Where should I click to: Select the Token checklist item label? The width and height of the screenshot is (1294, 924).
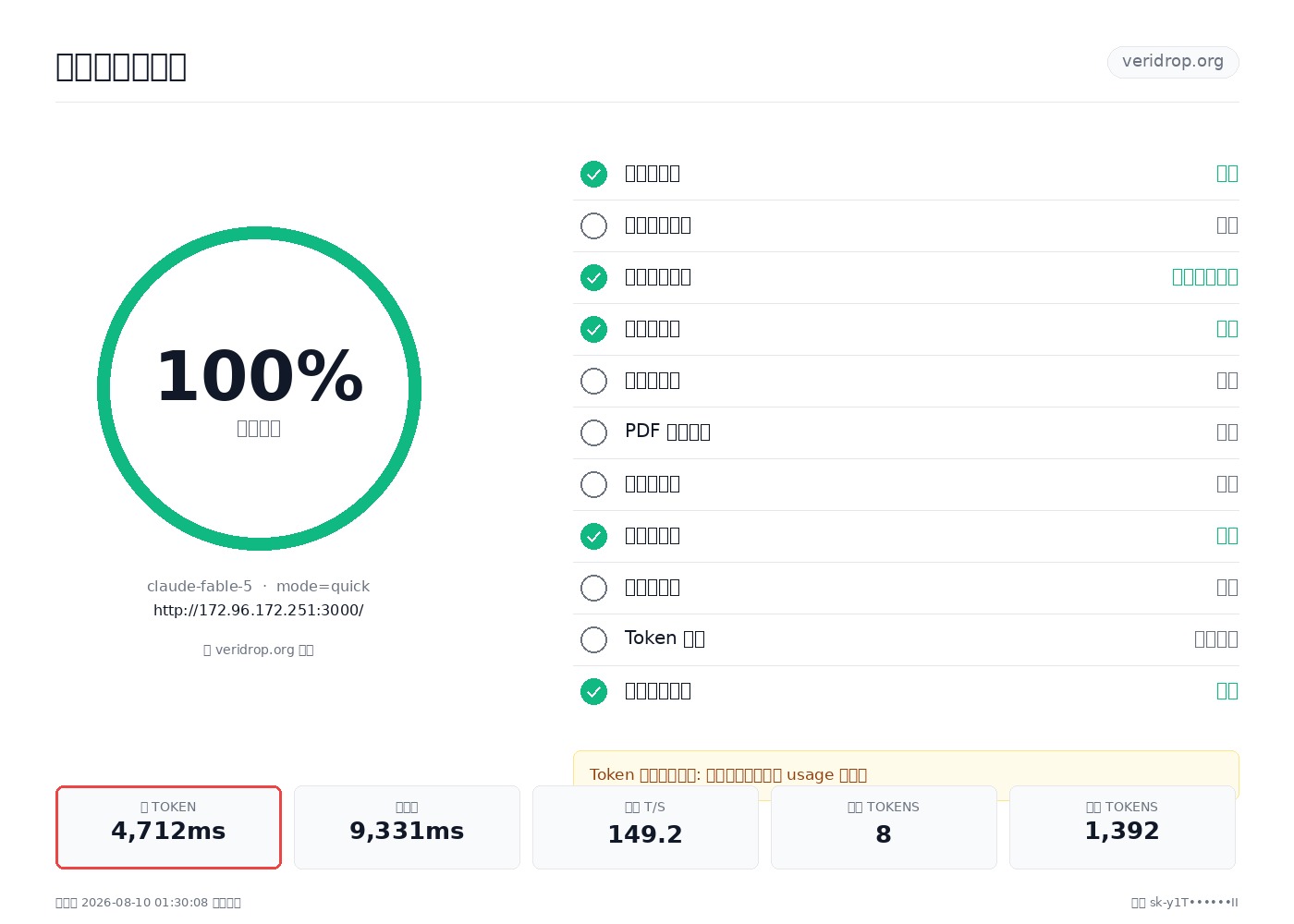coord(665,638)
